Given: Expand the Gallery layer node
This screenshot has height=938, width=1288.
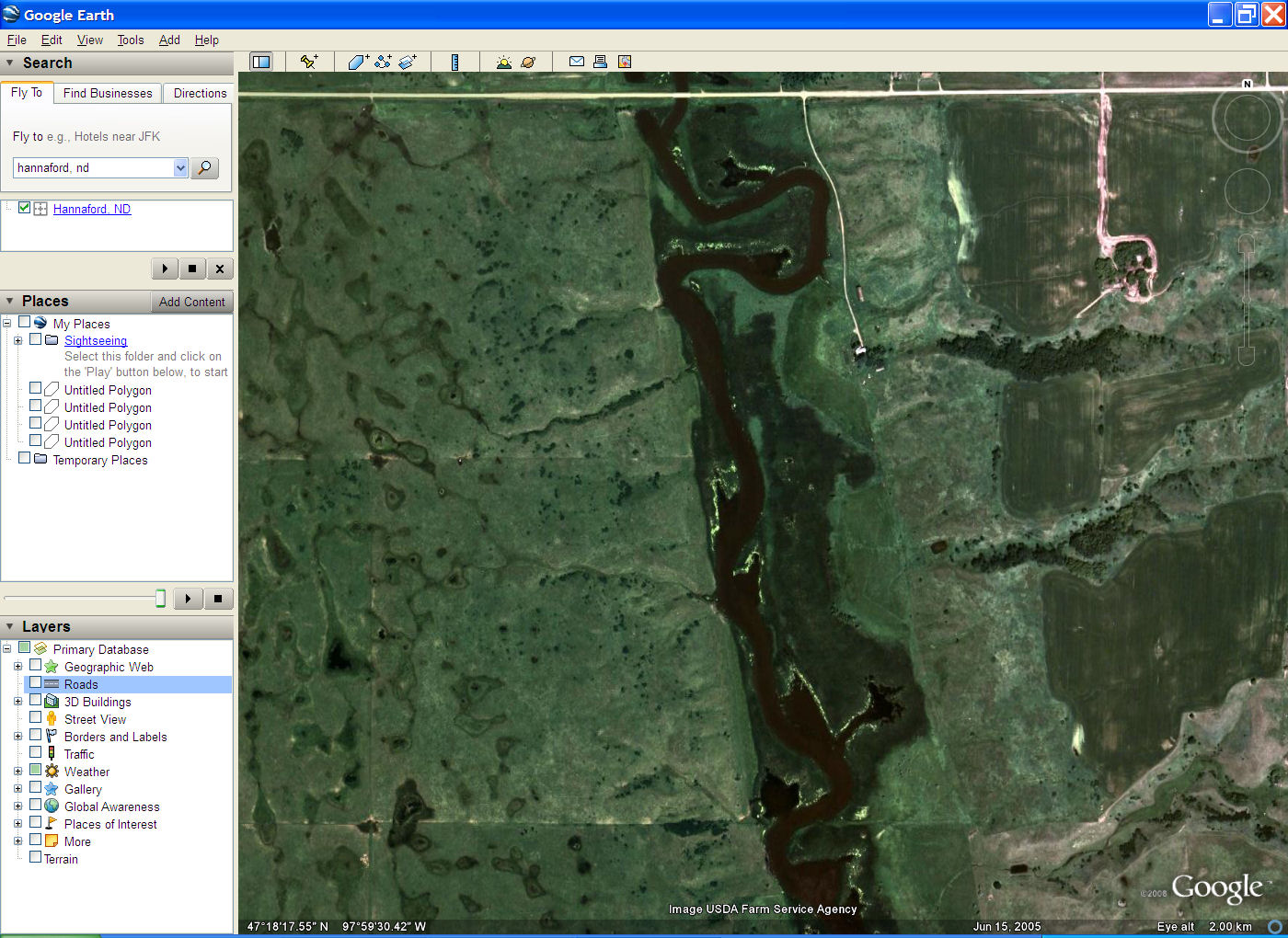Looking at the screenshot, I should click(x=17, y=789).
